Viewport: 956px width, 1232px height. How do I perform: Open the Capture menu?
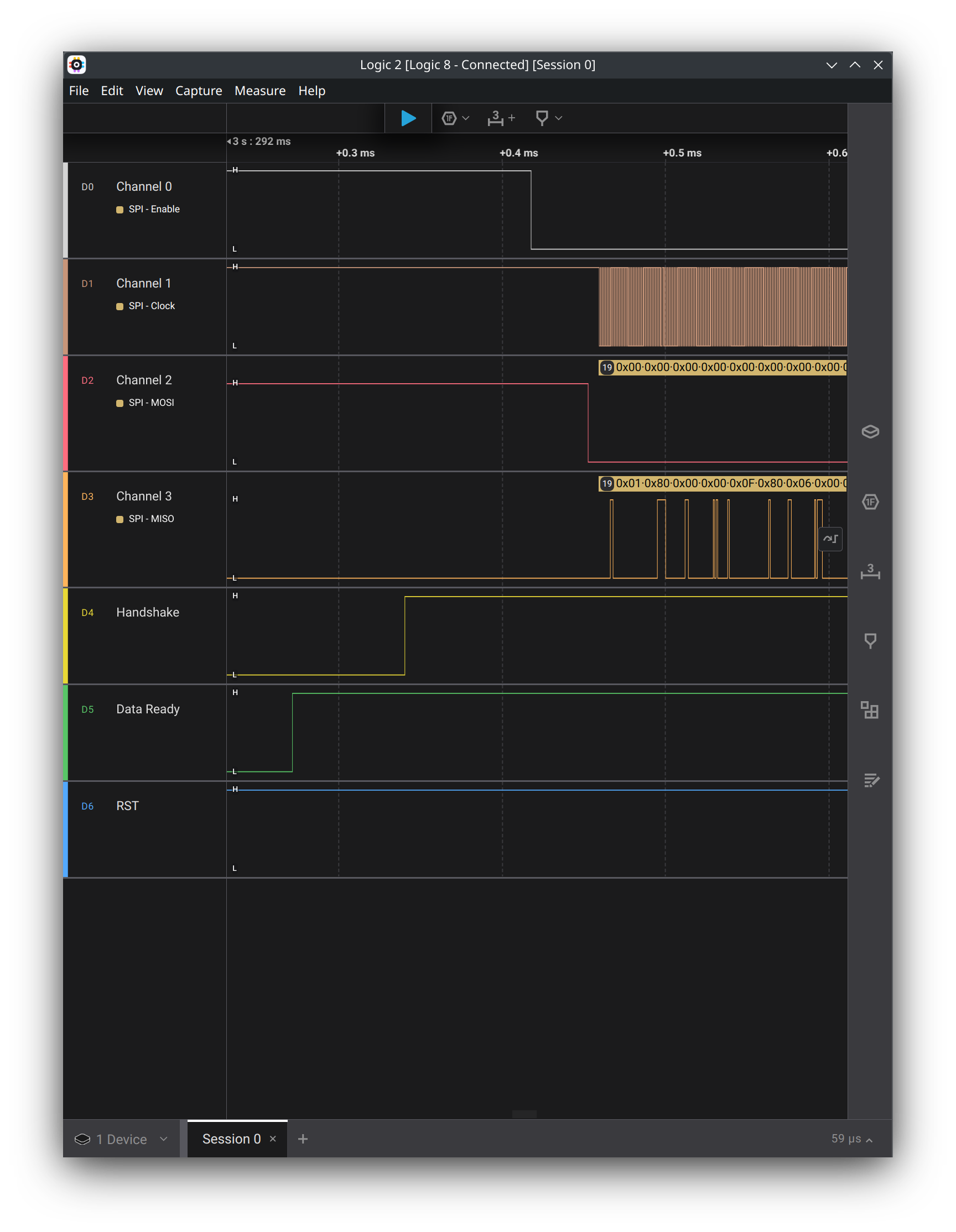point(198,90)
